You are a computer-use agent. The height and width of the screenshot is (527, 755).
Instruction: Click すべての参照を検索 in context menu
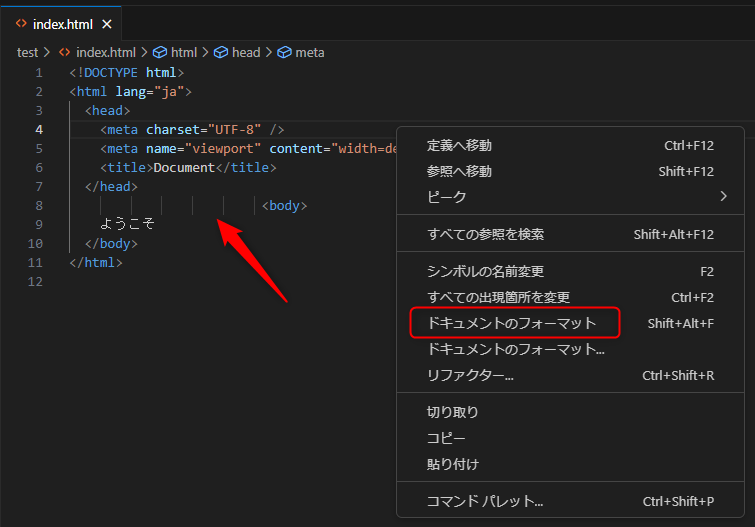485,234
